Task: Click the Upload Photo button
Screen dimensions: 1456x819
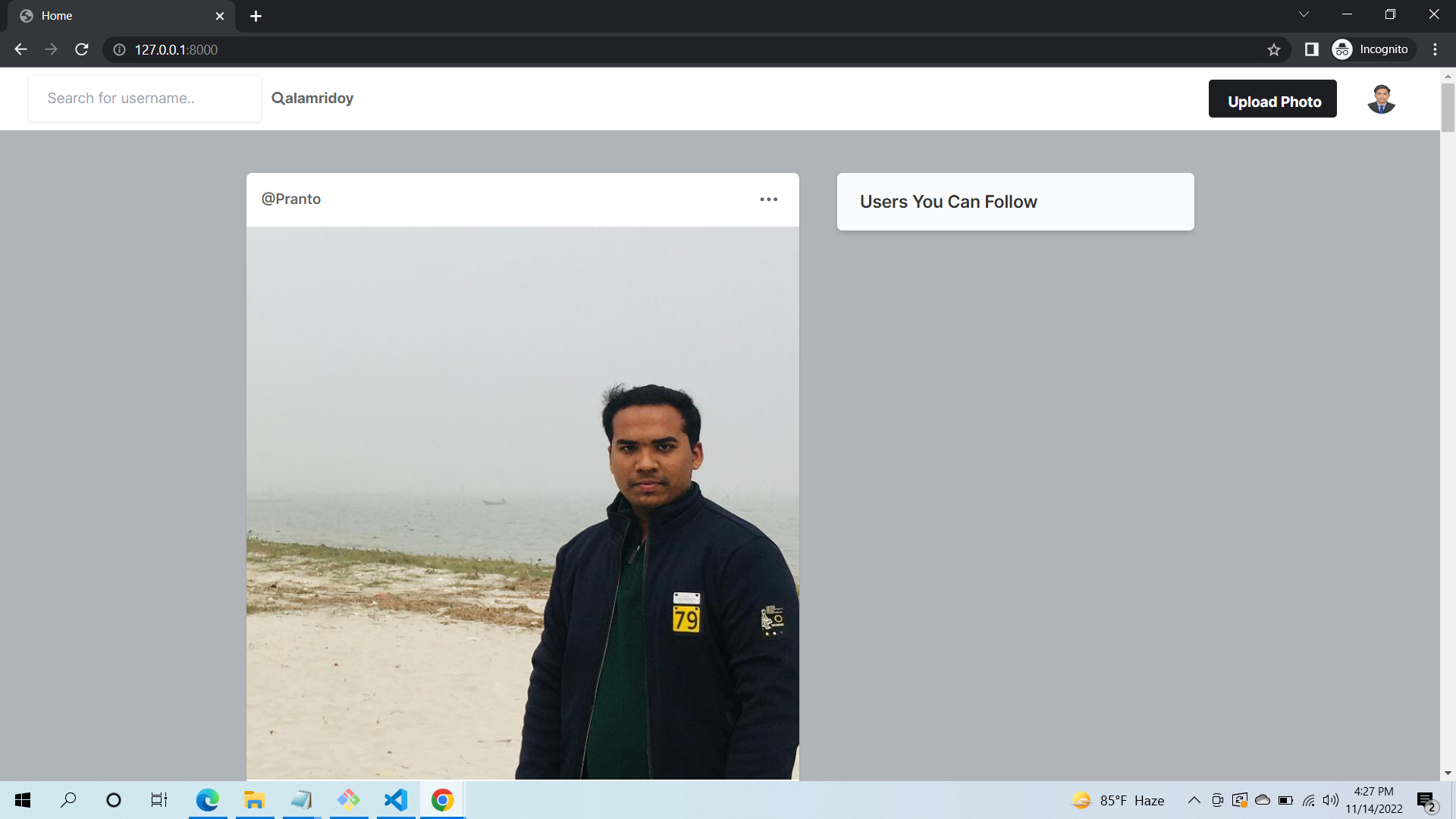Action: point(1272,100)
